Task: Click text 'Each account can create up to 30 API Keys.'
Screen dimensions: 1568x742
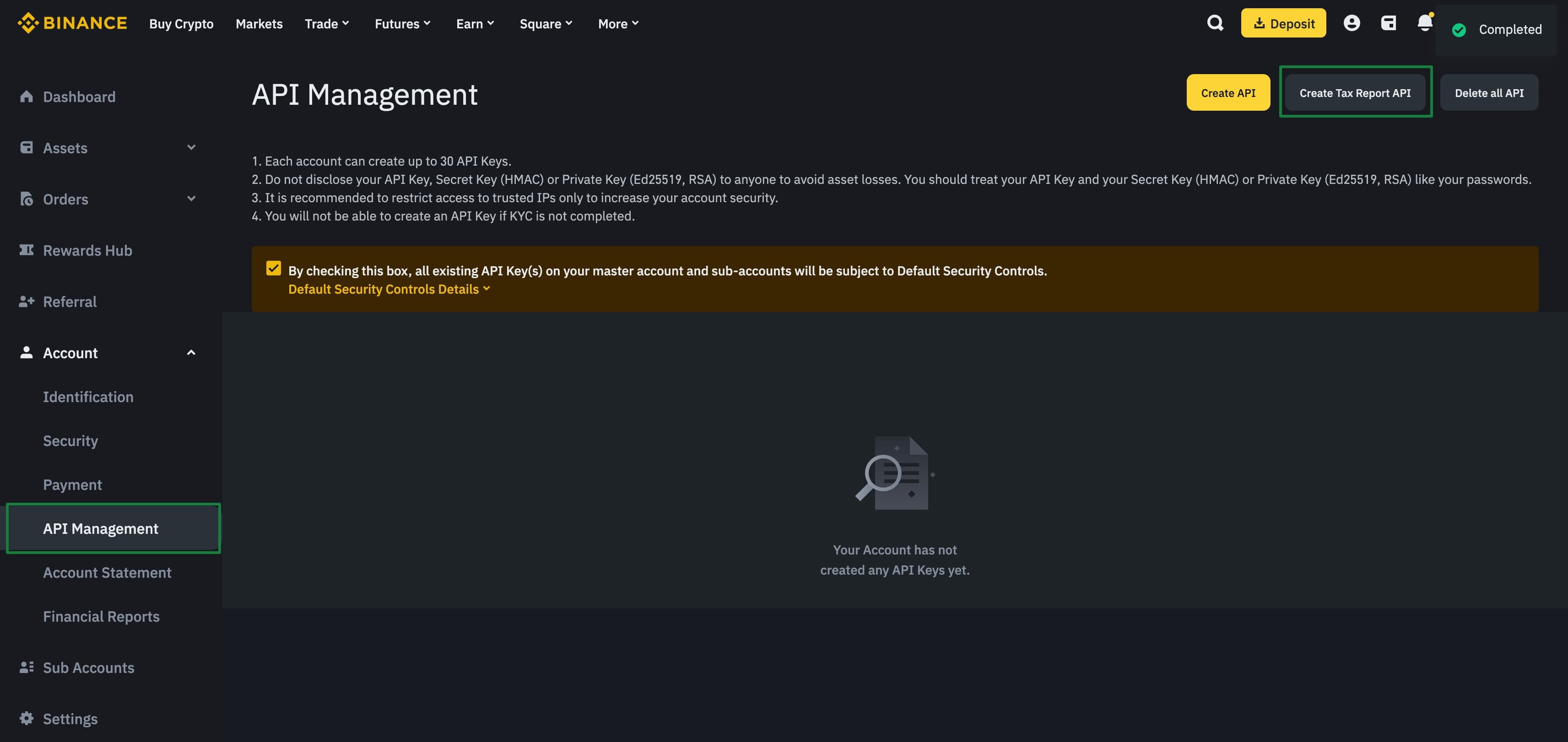Action: click(x=388, y=161)
